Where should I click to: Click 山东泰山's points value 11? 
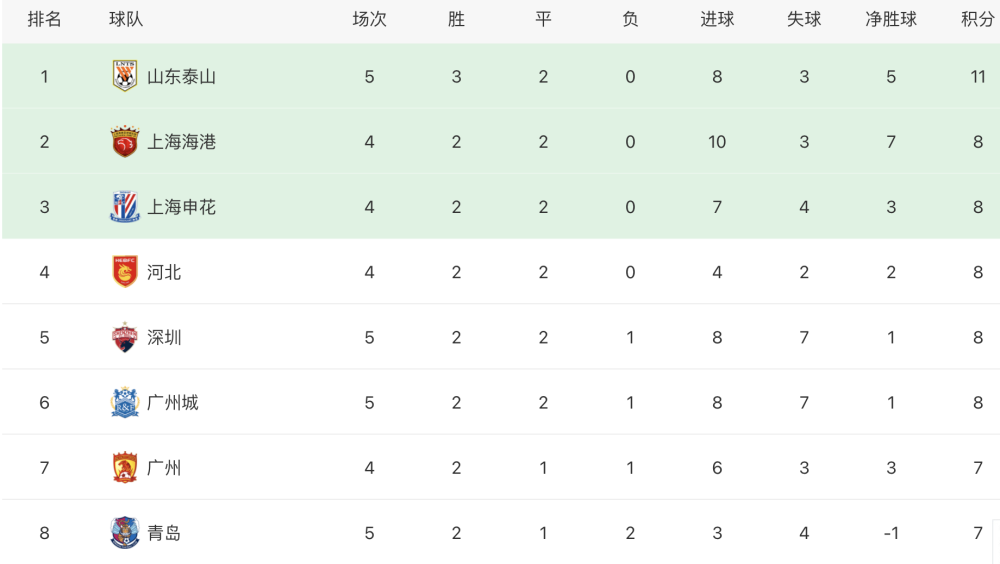978,77
